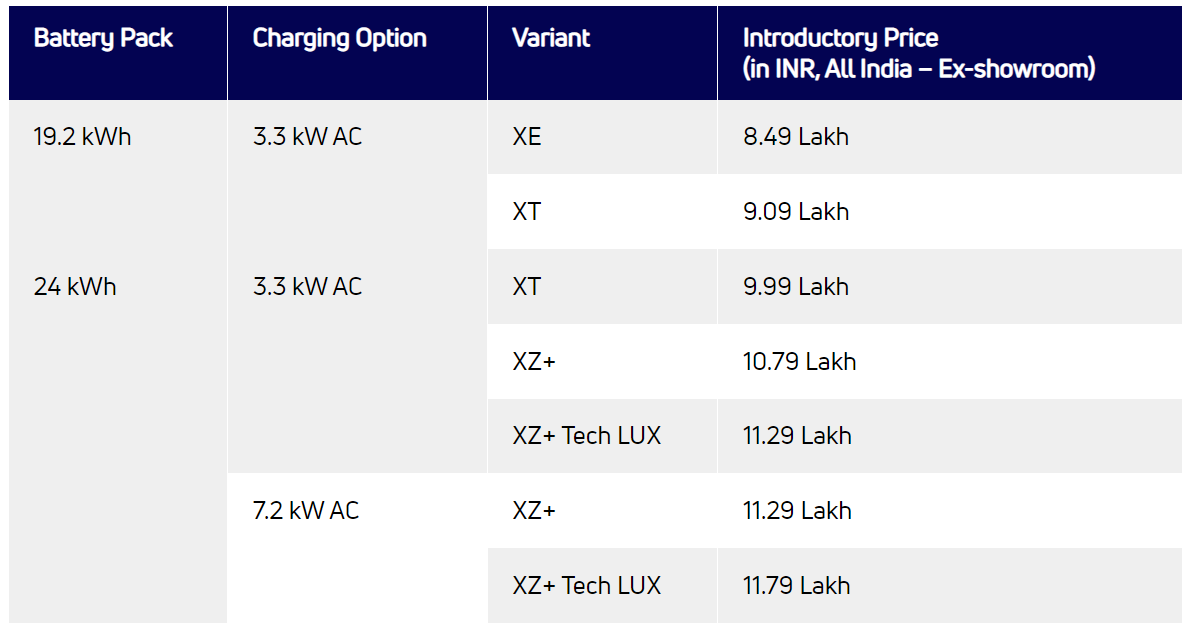This screenshot has width=1193, height=632.
Task: Select the 9.09 Lakh price cell
Action: 796,212
